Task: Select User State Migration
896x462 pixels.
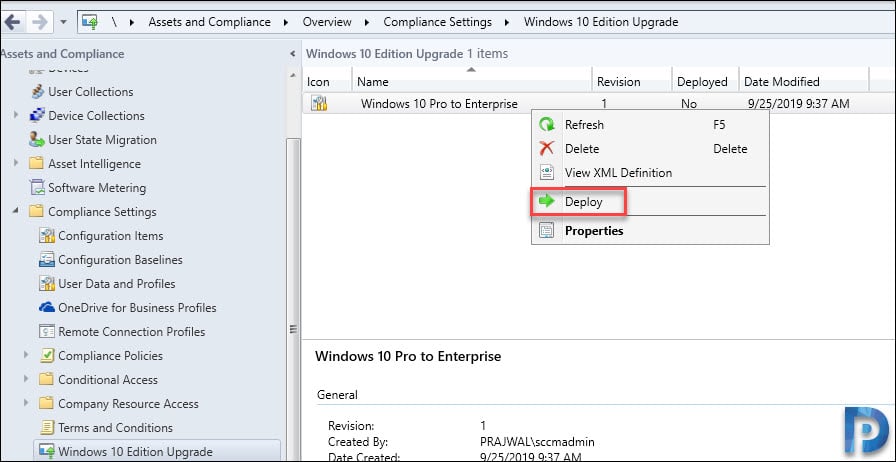Action: tap(102, 140)
